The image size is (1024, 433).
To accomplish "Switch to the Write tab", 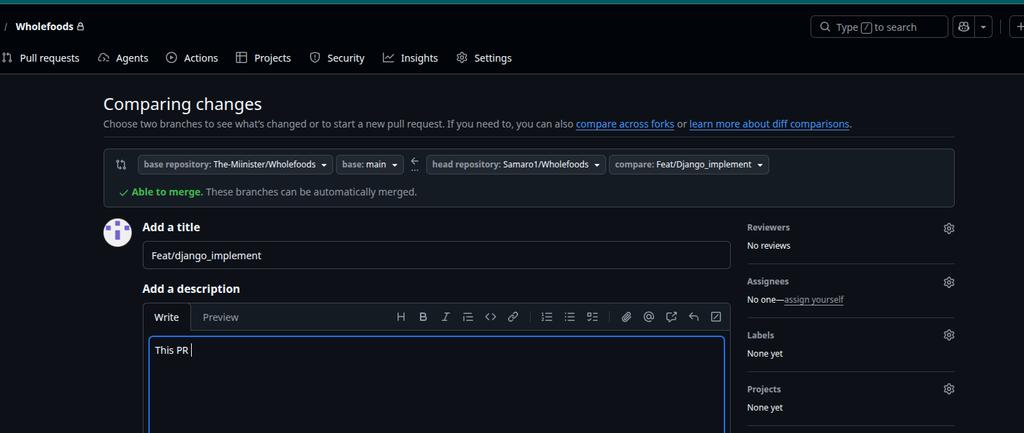I will click(x=167, y=317).
